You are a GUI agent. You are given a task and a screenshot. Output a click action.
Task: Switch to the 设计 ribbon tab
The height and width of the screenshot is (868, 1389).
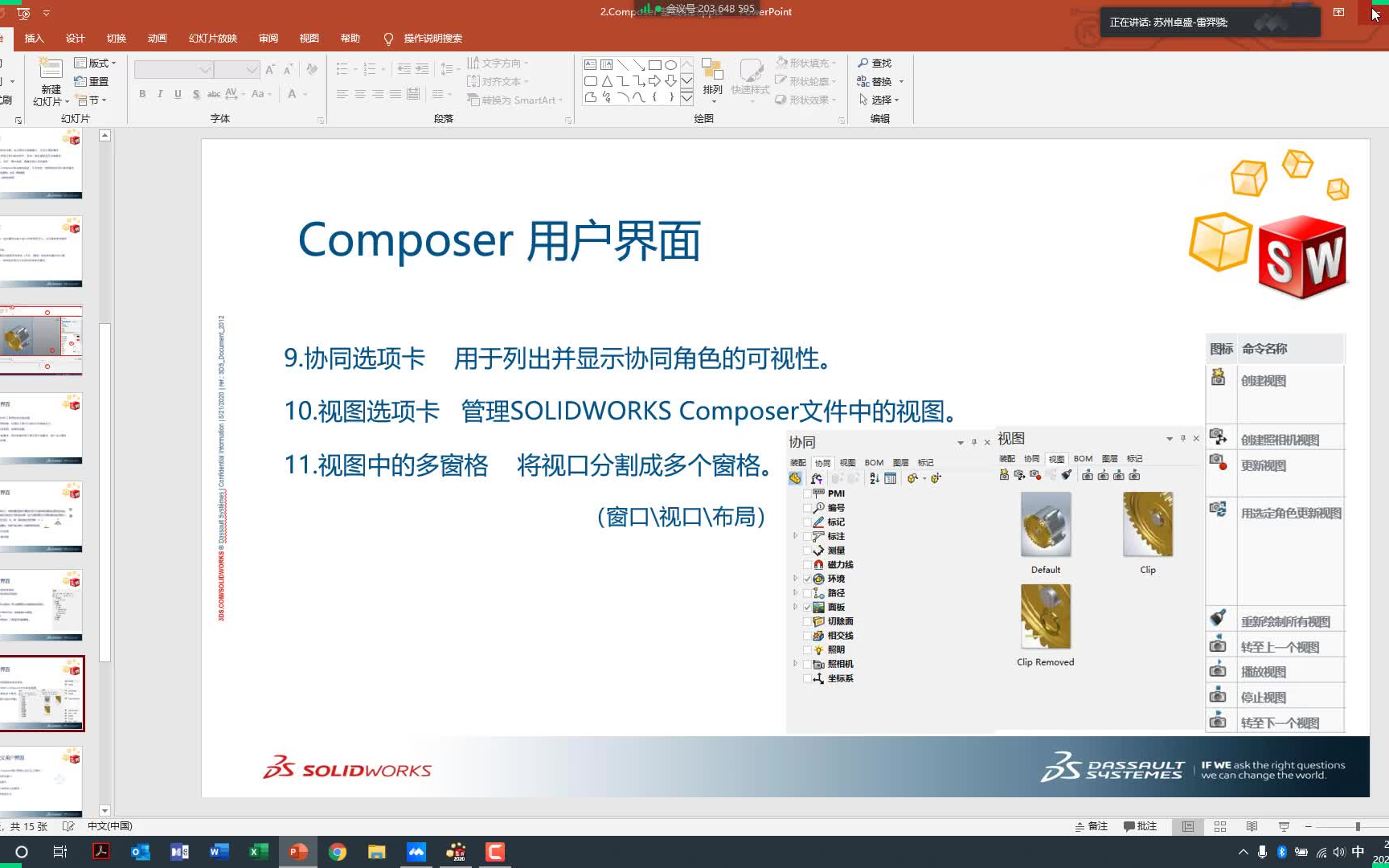coord(75,38)
